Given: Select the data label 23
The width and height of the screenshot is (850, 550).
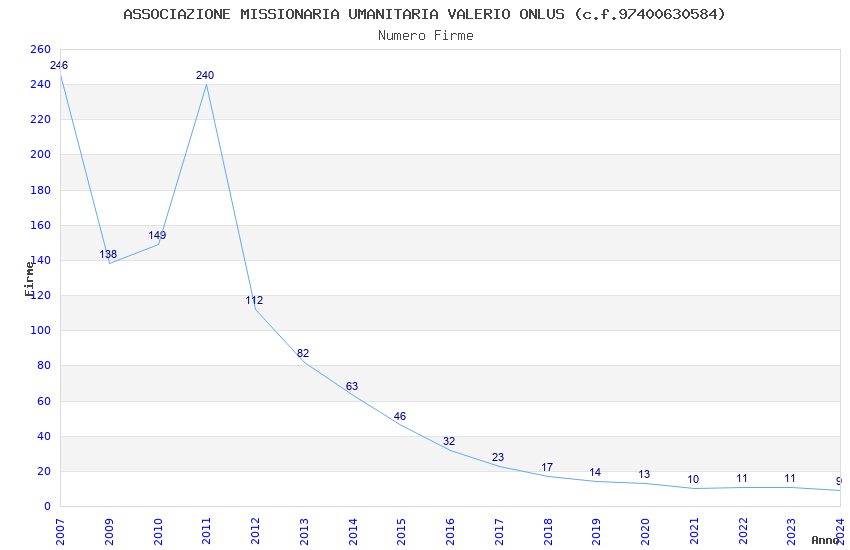Looking at the screenshot, I should point(498,457).
